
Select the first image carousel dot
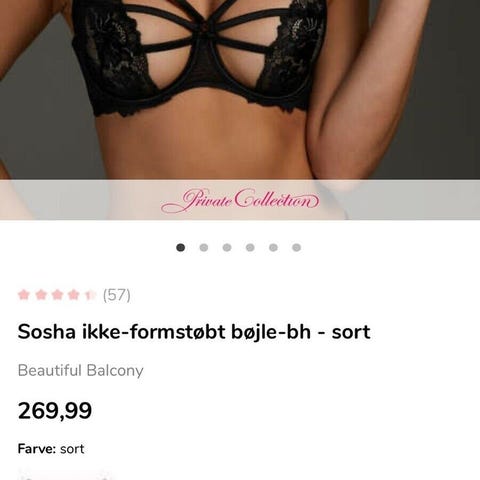pos(181,248)
